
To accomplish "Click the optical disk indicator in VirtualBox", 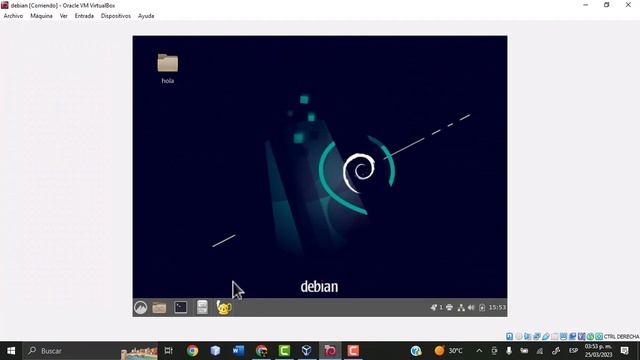I will pos(518,336).
